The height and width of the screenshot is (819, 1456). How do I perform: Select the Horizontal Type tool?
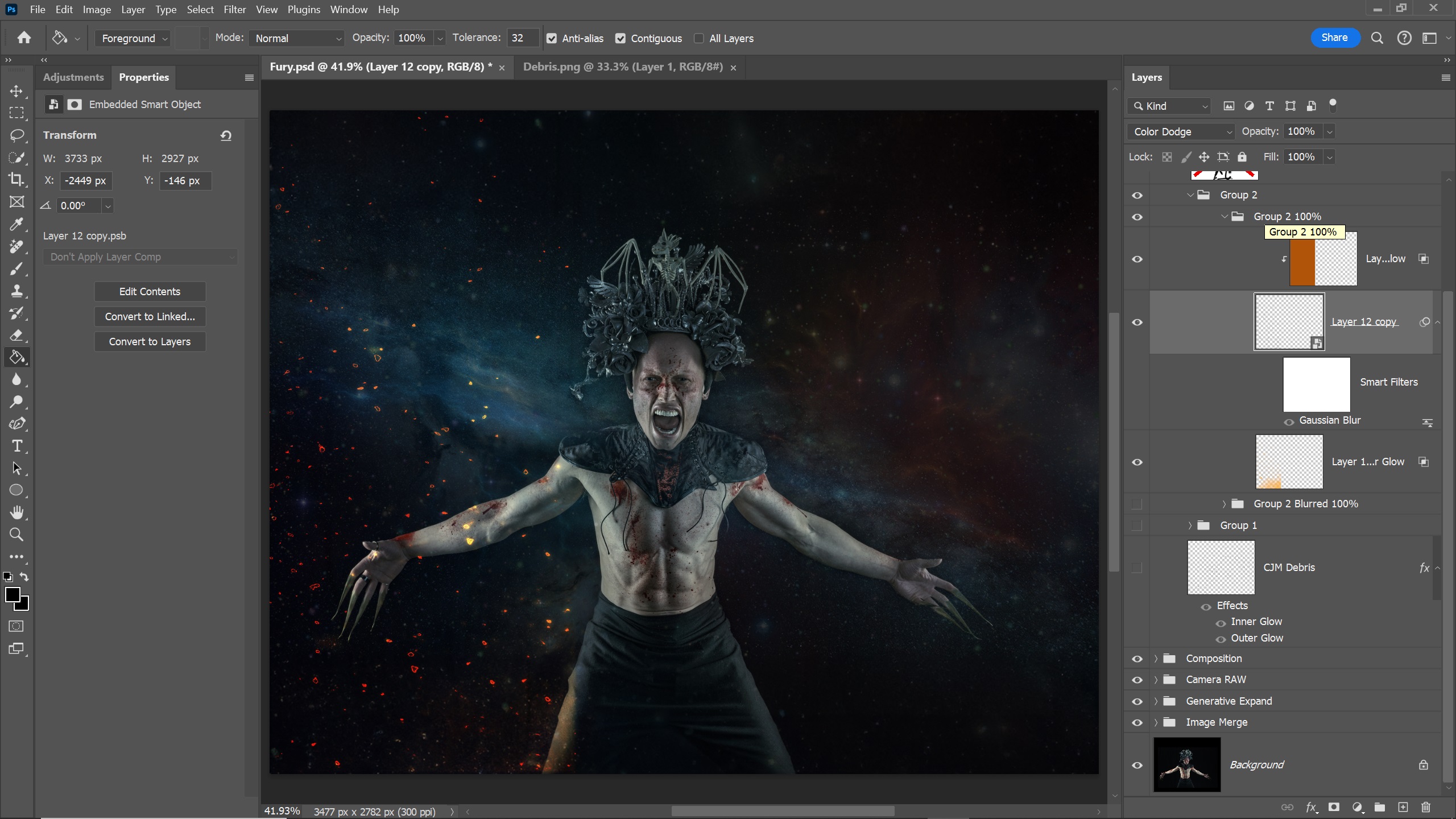16,446
